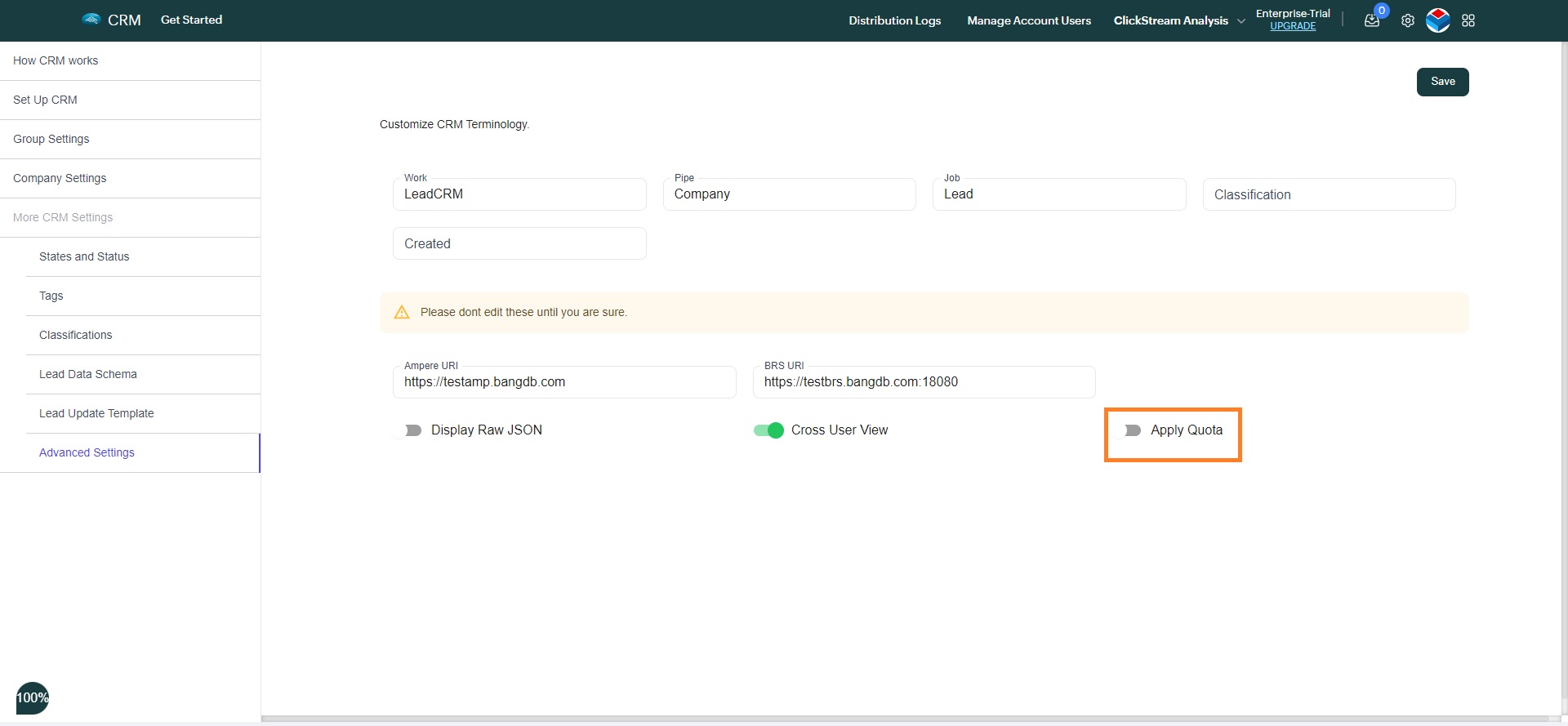Click the Customize CRM Terminology text
This screenshot has height=726, width=1568.
pos(454,124)
